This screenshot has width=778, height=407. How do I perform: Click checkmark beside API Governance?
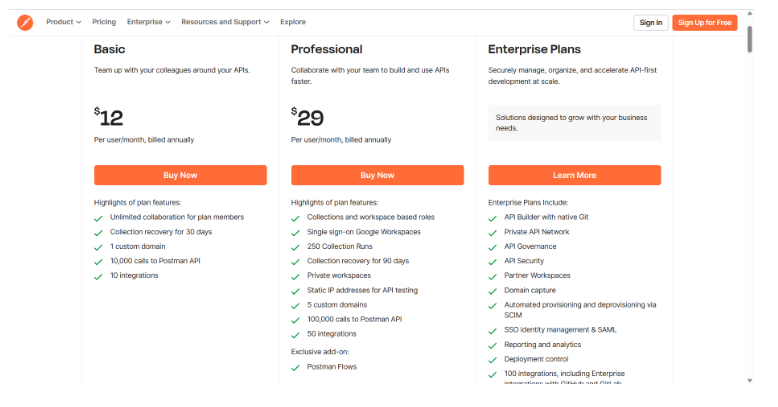(492, 247)
